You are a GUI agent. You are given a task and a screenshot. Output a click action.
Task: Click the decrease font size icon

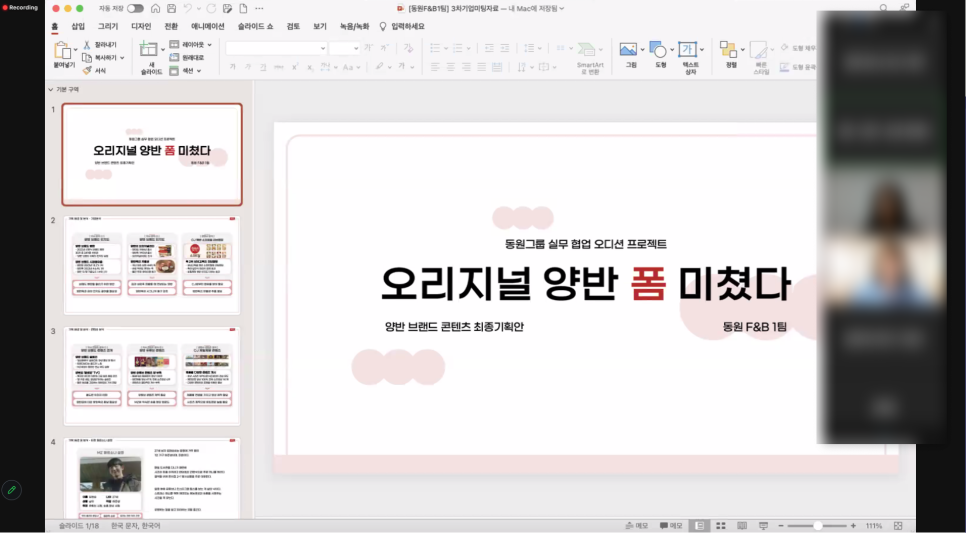click(384, 47)
